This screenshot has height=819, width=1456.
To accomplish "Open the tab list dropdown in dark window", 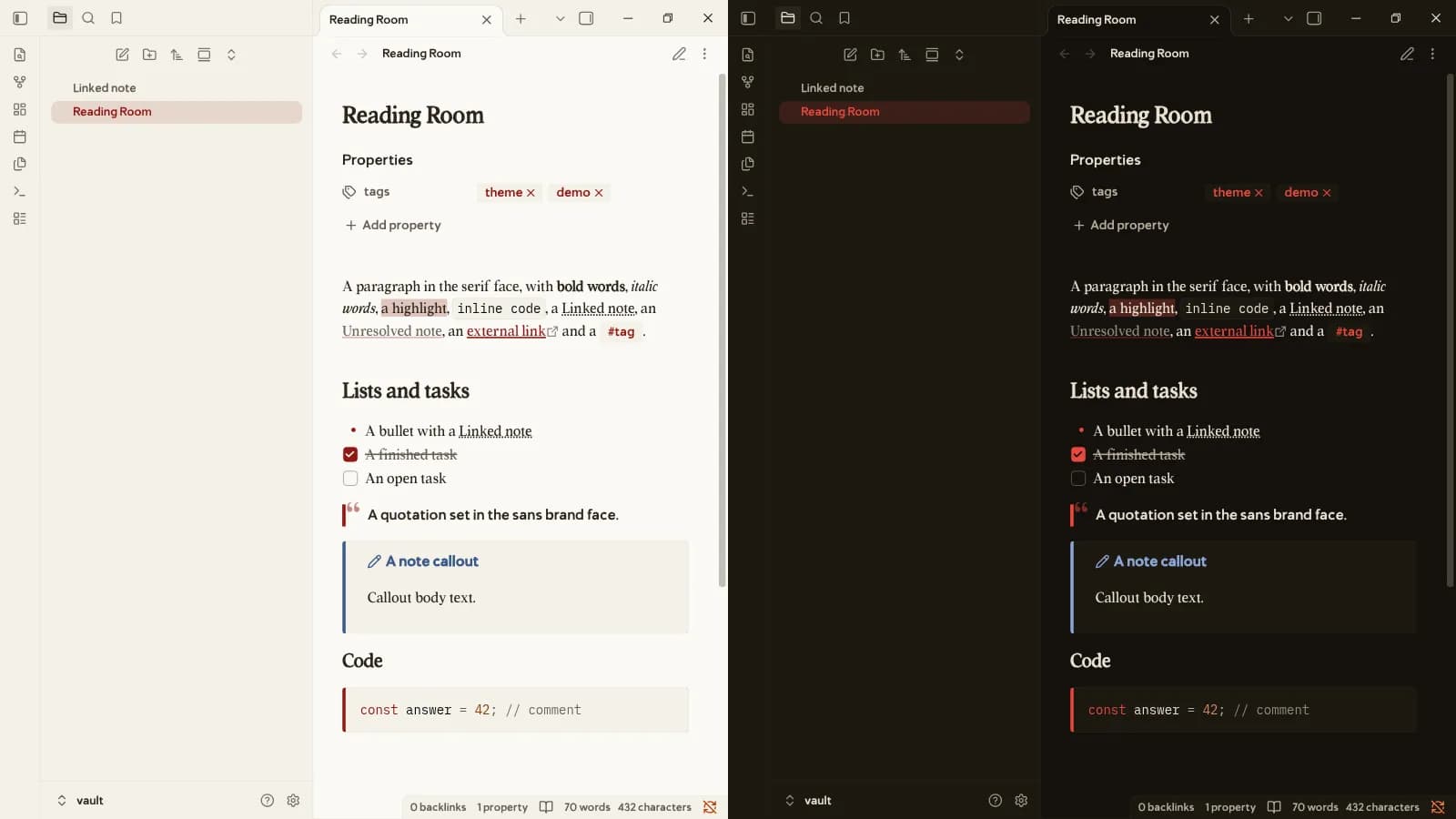I will pos(1288,18).
